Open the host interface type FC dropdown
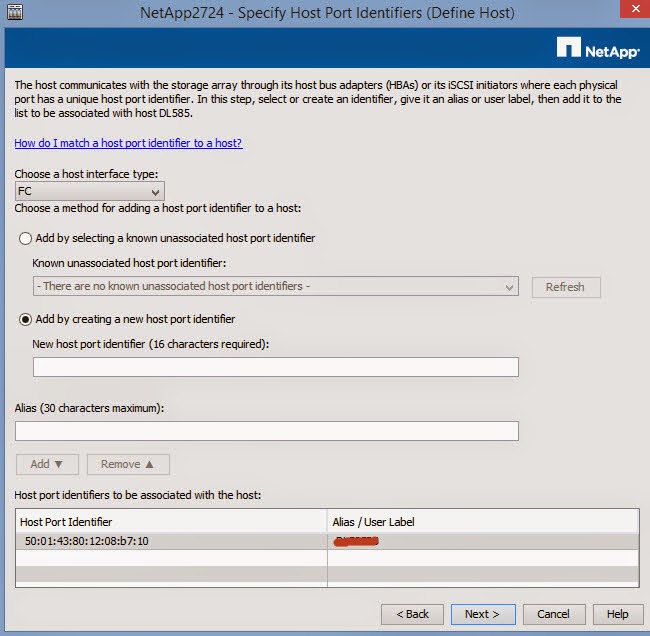The height and width of the screenshot is (636, 650). coord(90,191)
